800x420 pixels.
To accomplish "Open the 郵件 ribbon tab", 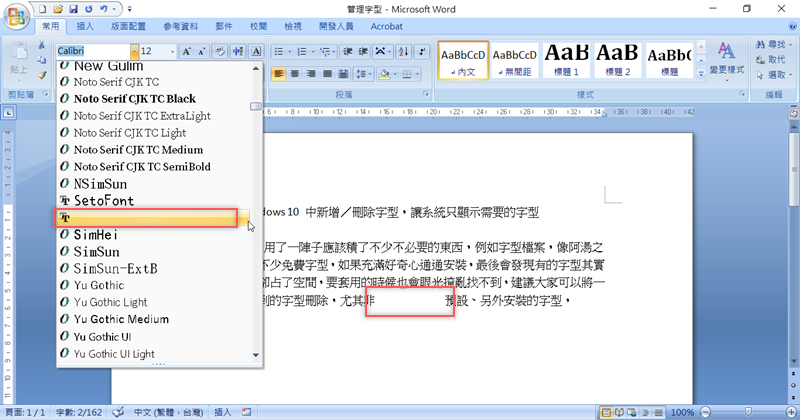I will point(224,27).
